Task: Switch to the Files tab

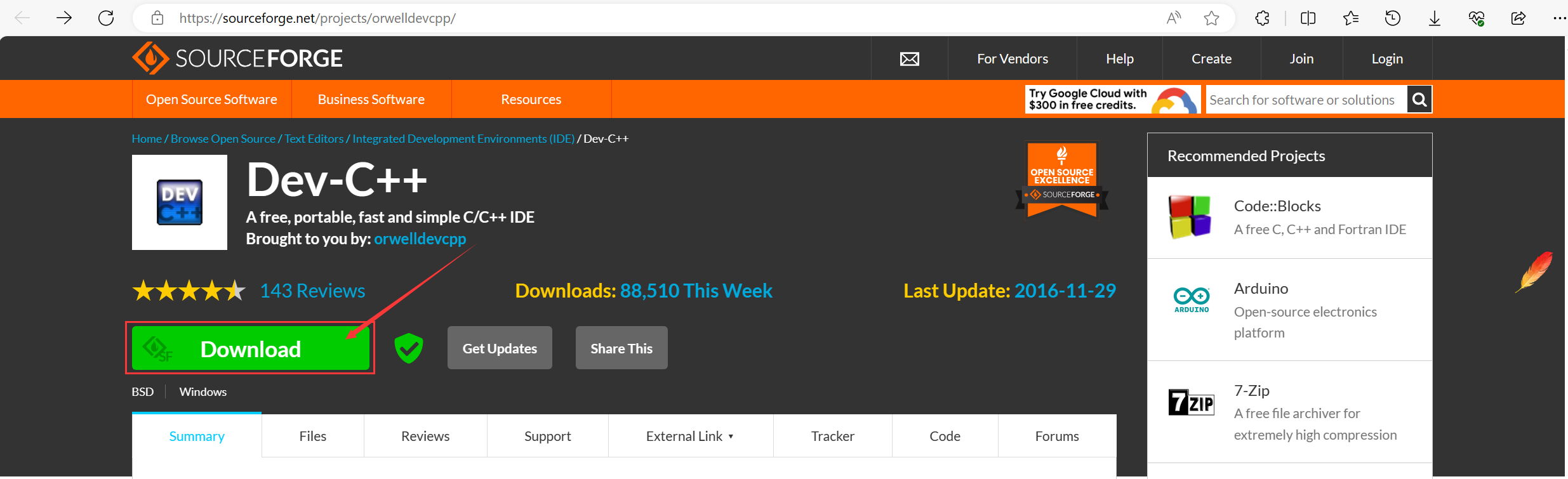Action: point(313,436)
